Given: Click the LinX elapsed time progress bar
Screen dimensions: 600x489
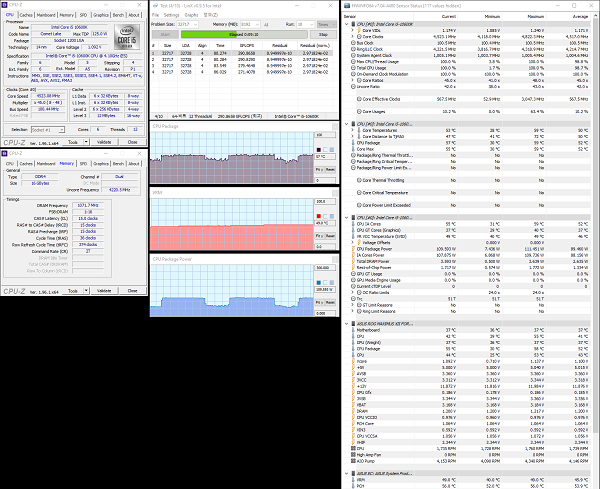Looking at the screenshot, I should coord(244,34).
